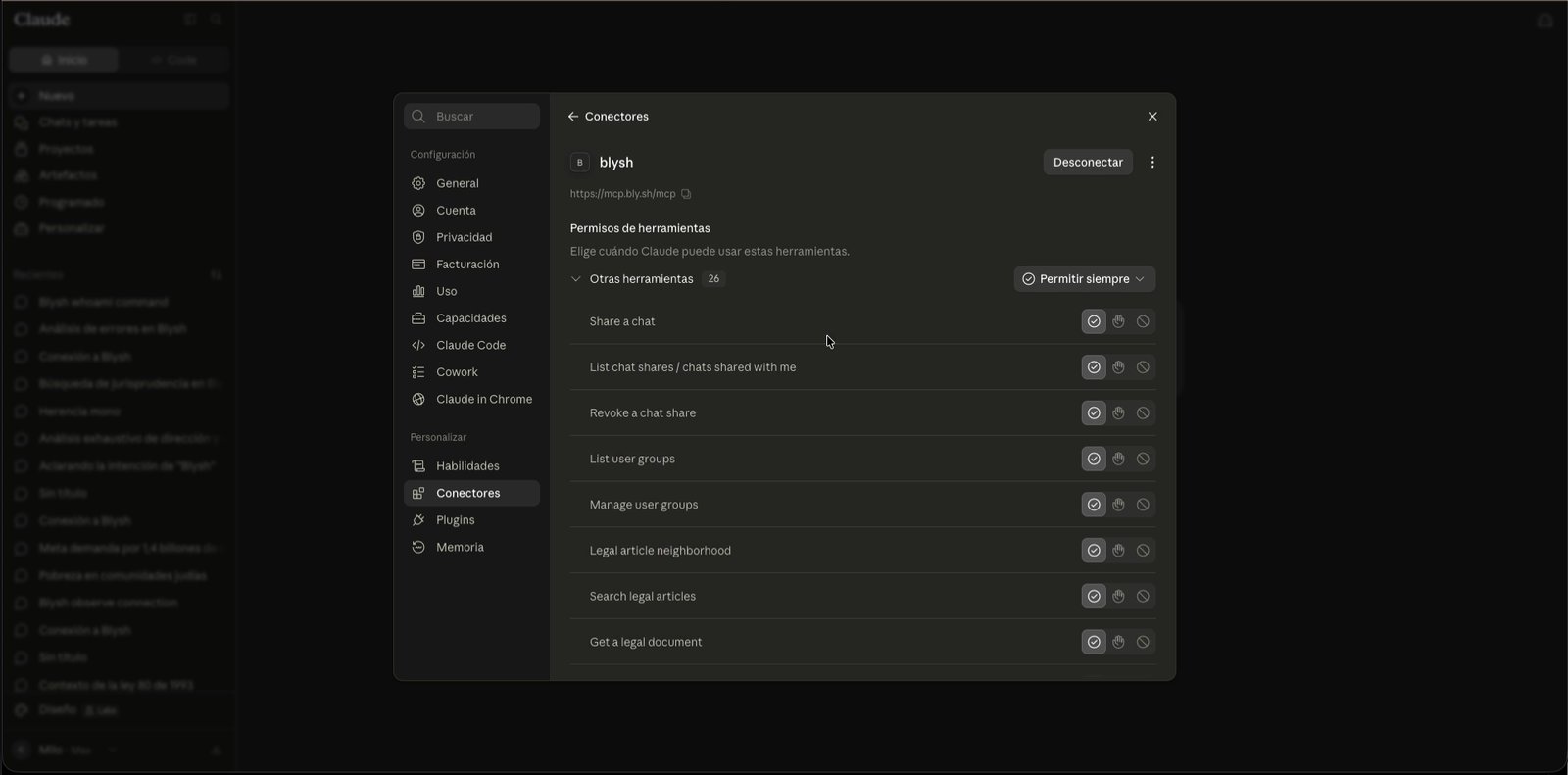This screenshot has width=1568, height=775.
Task: Set Share a chat to always allow
Action: click(1094, 321)
